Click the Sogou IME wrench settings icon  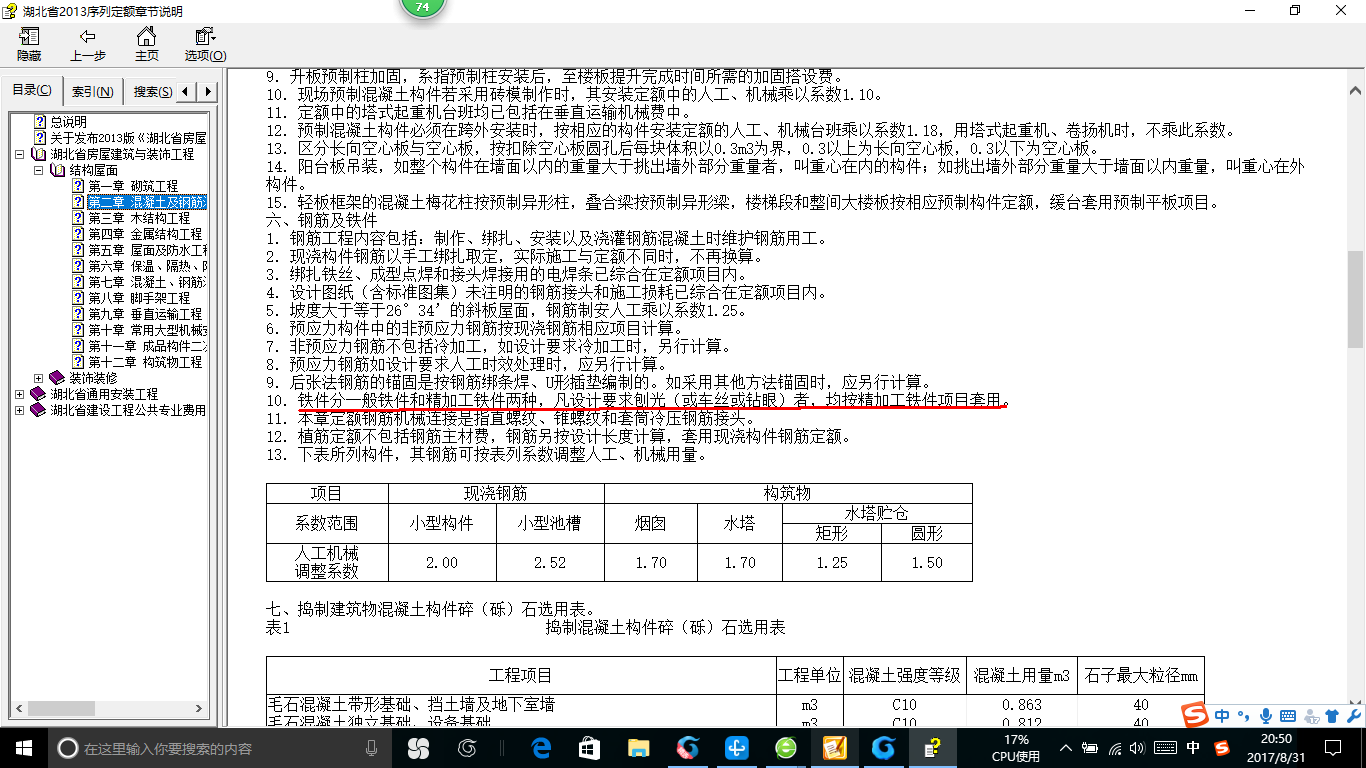point(1351,716)
